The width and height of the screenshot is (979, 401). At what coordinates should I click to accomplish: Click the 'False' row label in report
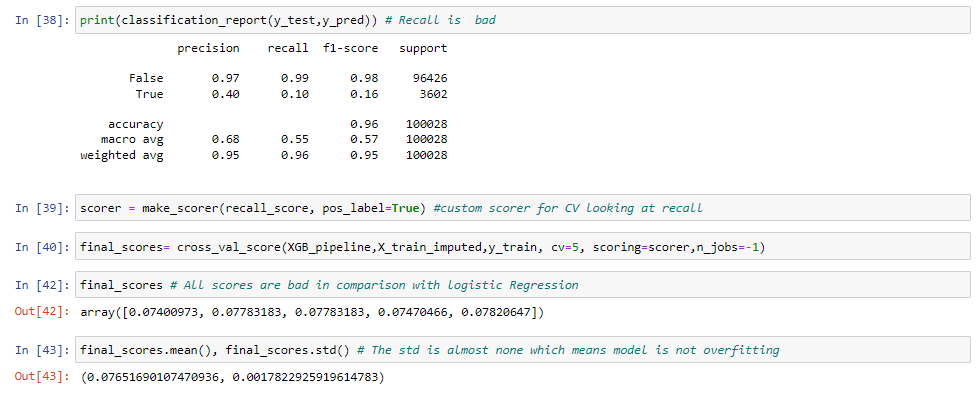pos(146,79)
